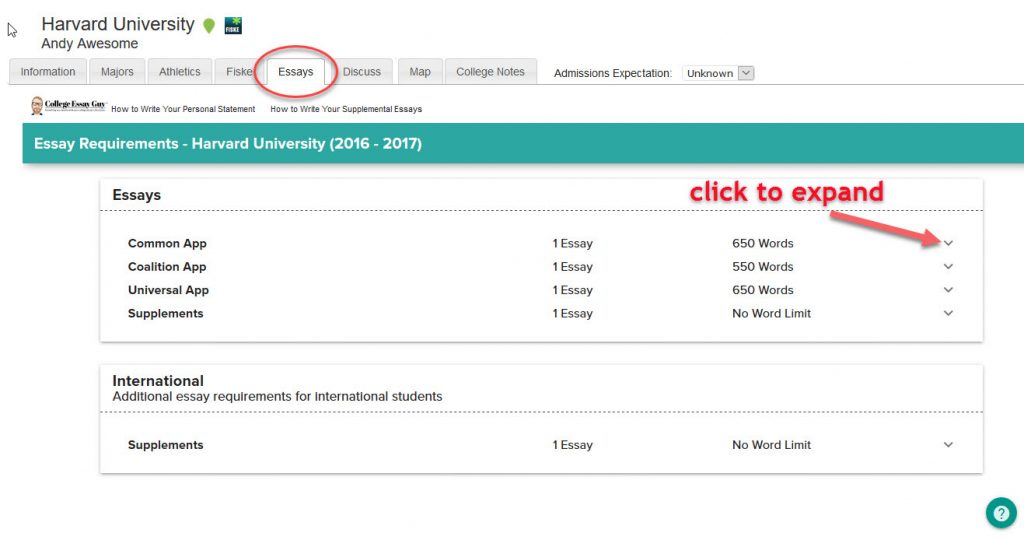
Task: Expand the Coalition App essay row
Action: [x=948, y=266]
